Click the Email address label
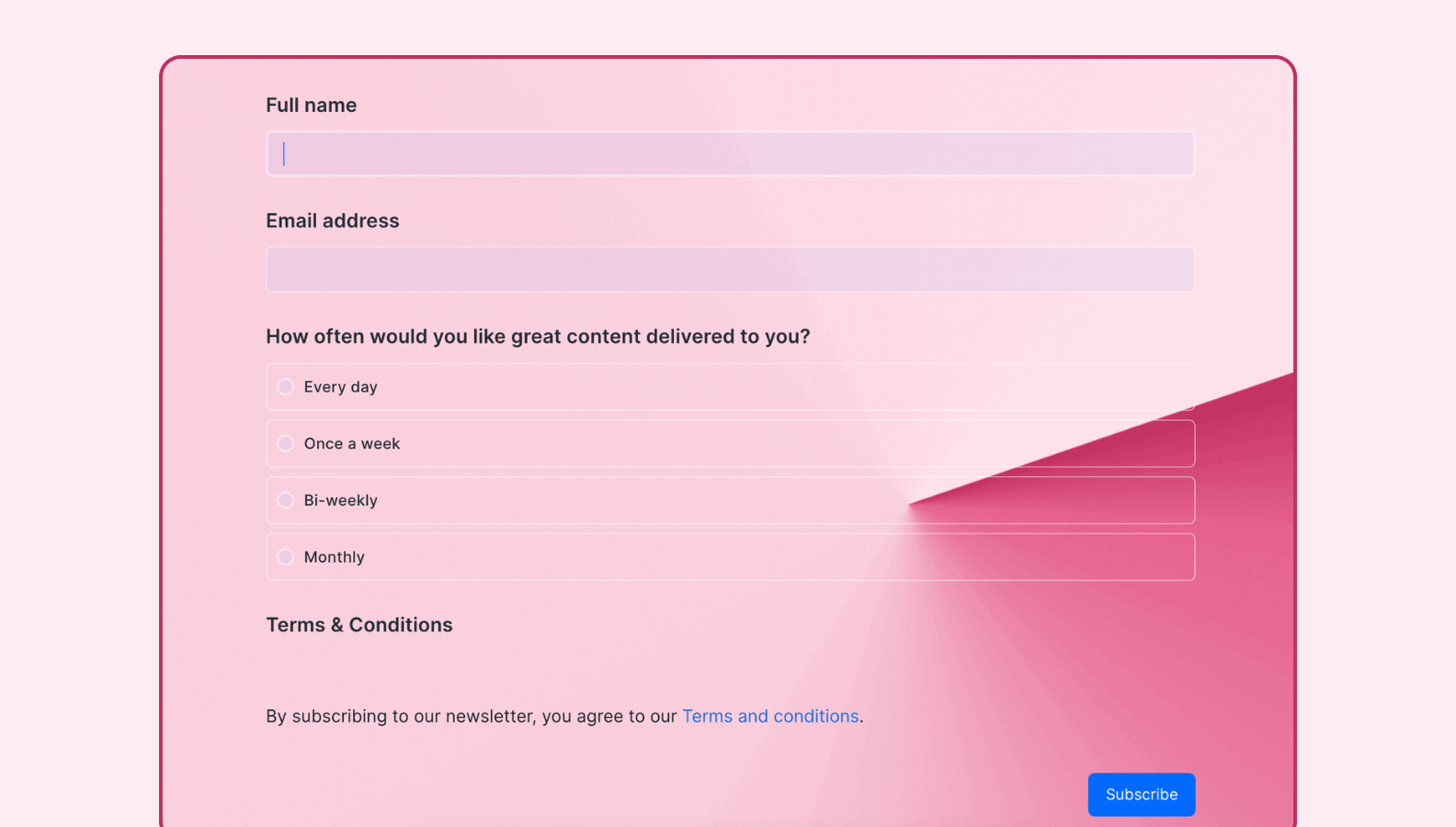 [332, 221]
